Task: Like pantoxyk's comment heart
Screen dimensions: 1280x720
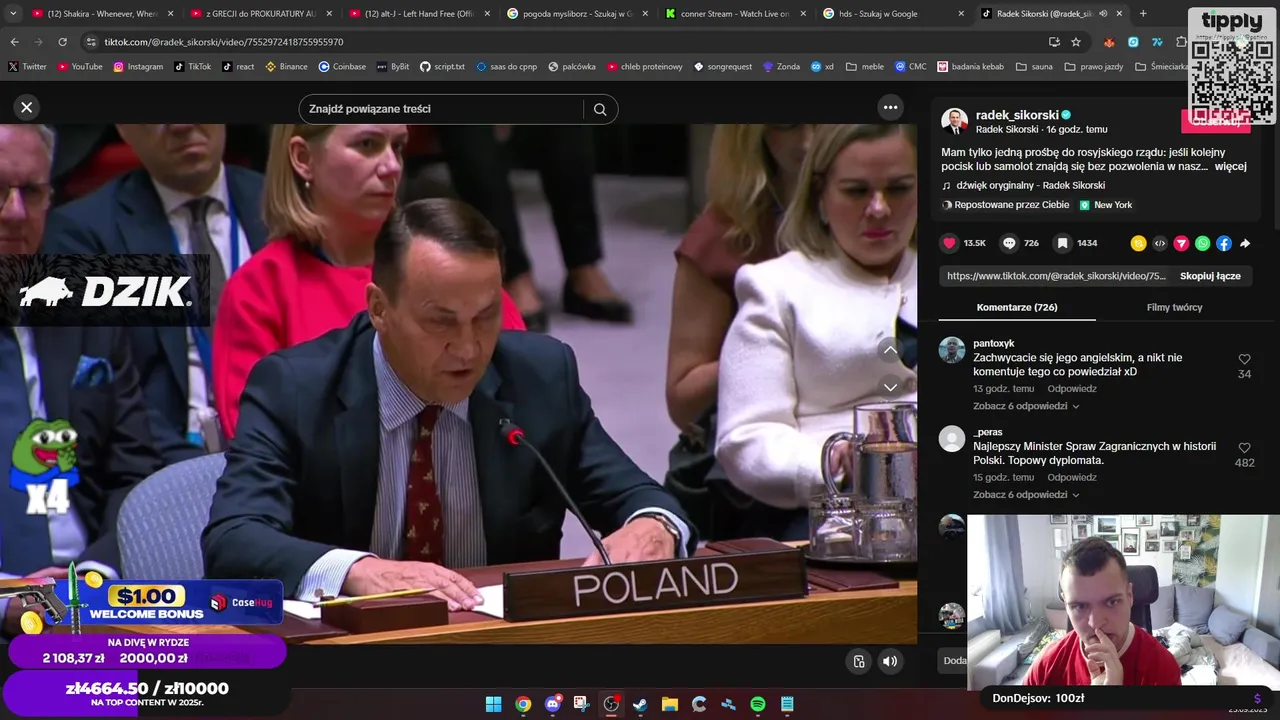Action: coord(1244,359)
